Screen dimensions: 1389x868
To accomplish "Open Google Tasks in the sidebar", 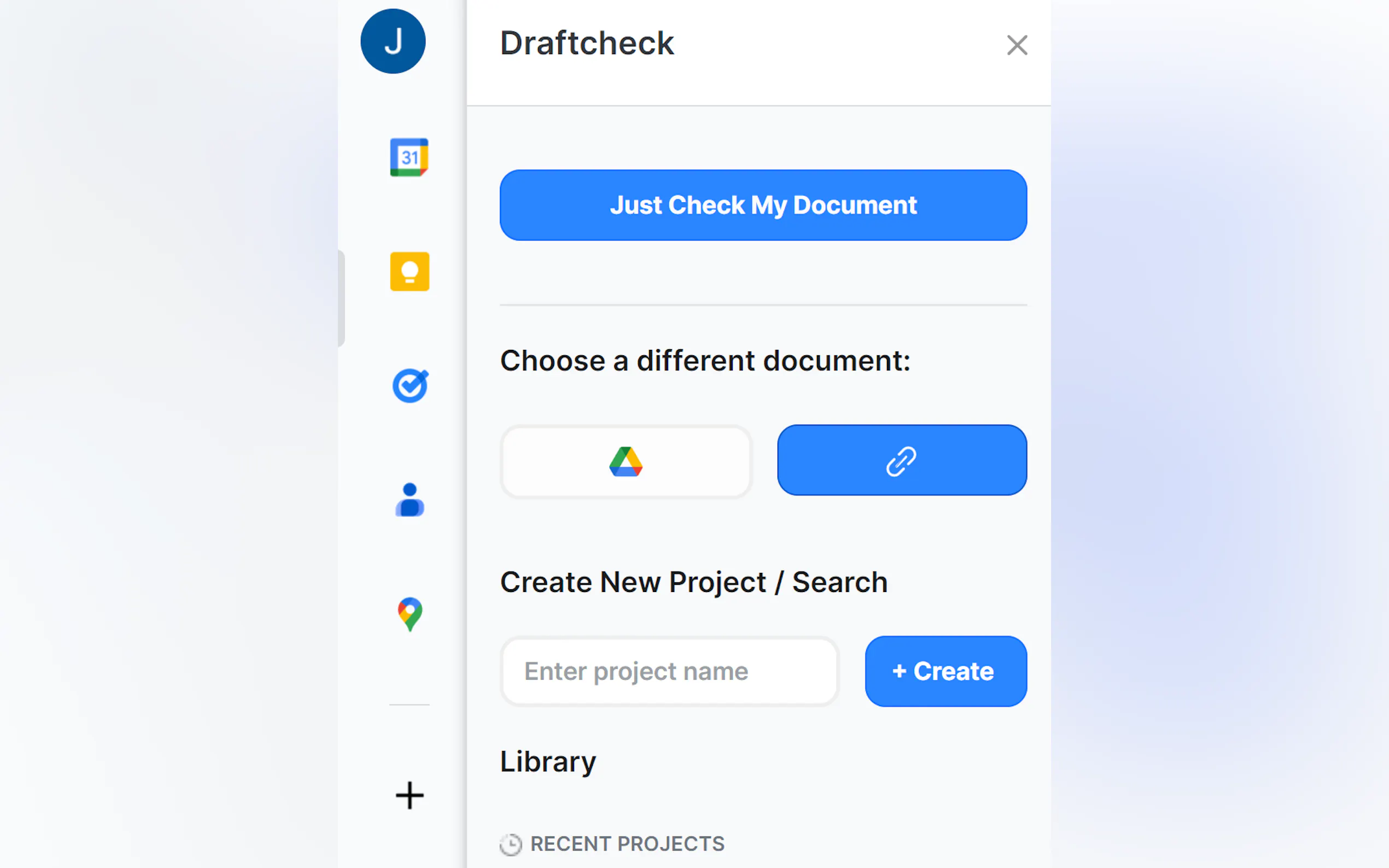I will pyautogui.click(x=409, y=386).
